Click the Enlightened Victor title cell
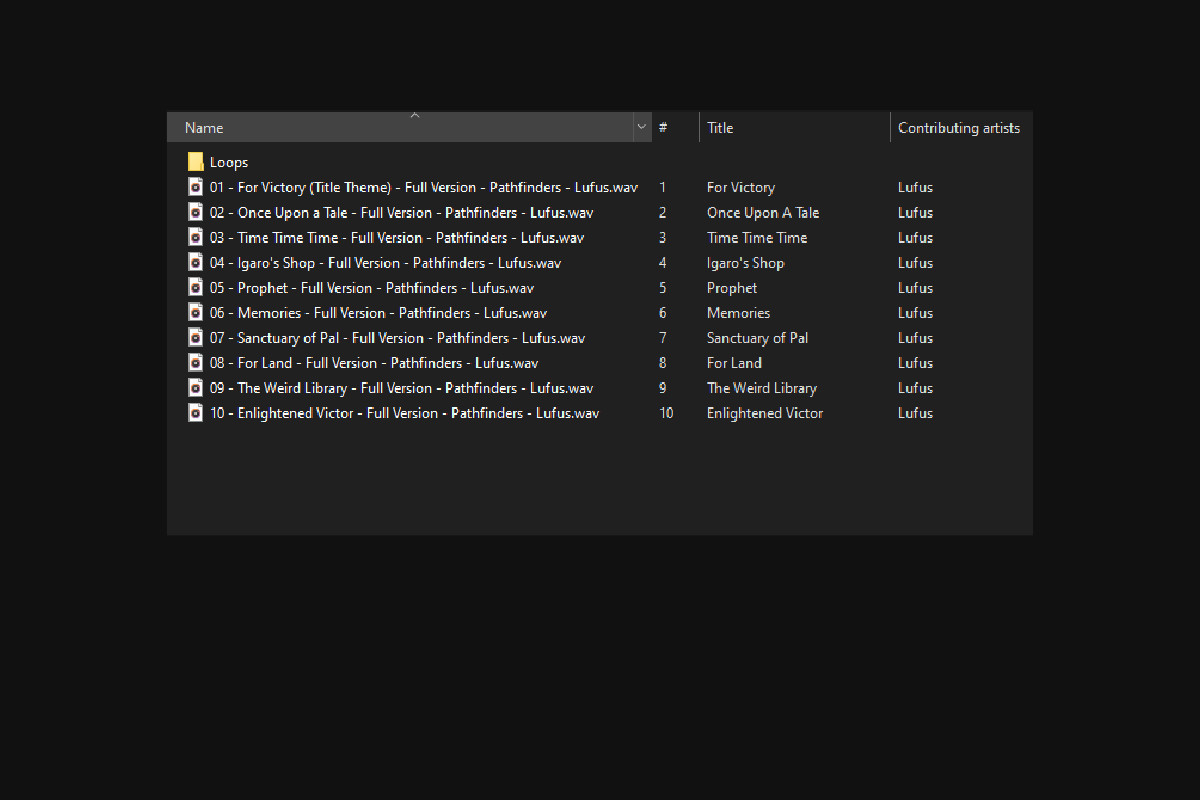Screen dimensions: 1200x800 click(764, 413)
